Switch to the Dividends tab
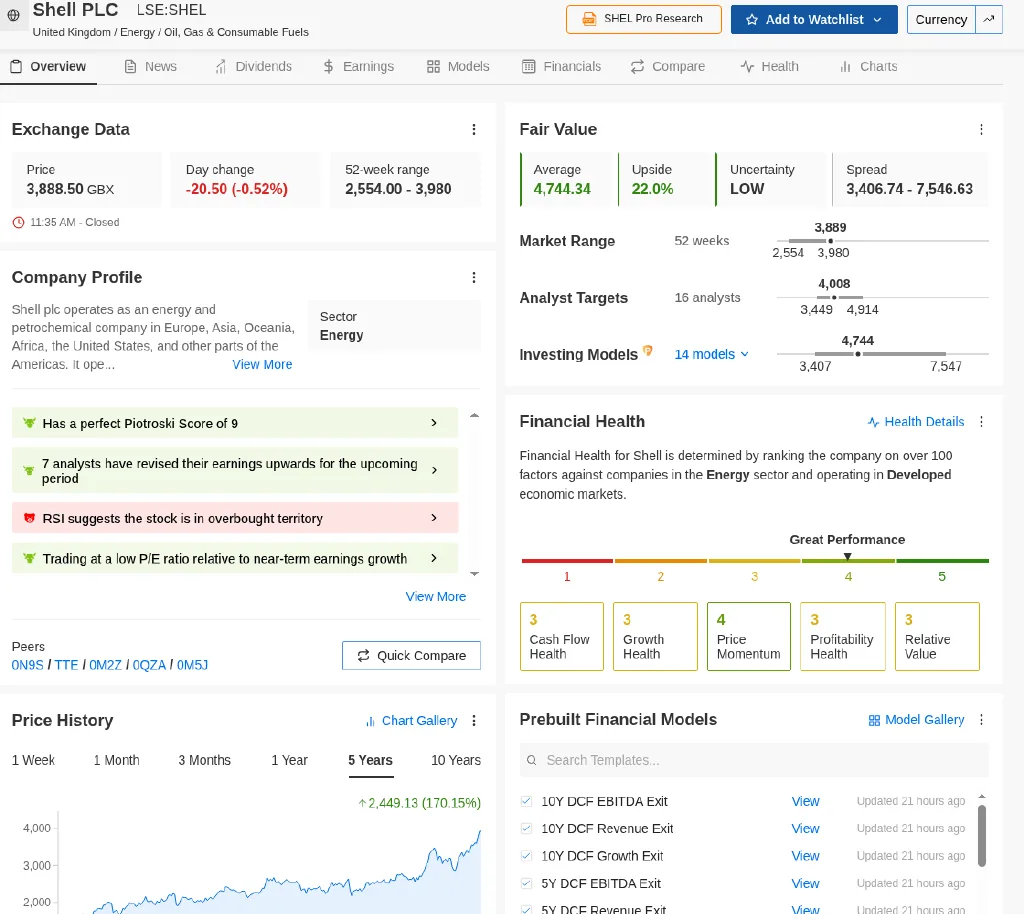The image size is (1024, 914). (253, 67)
